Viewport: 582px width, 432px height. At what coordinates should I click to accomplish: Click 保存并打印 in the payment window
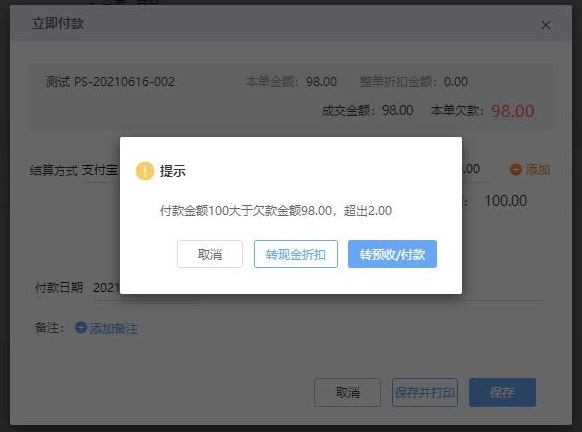[x=425, y=392]
